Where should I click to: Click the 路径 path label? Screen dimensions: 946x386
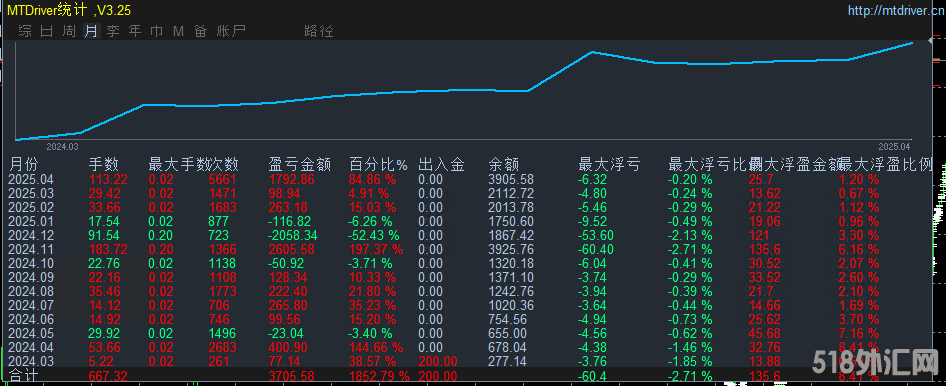319,31
